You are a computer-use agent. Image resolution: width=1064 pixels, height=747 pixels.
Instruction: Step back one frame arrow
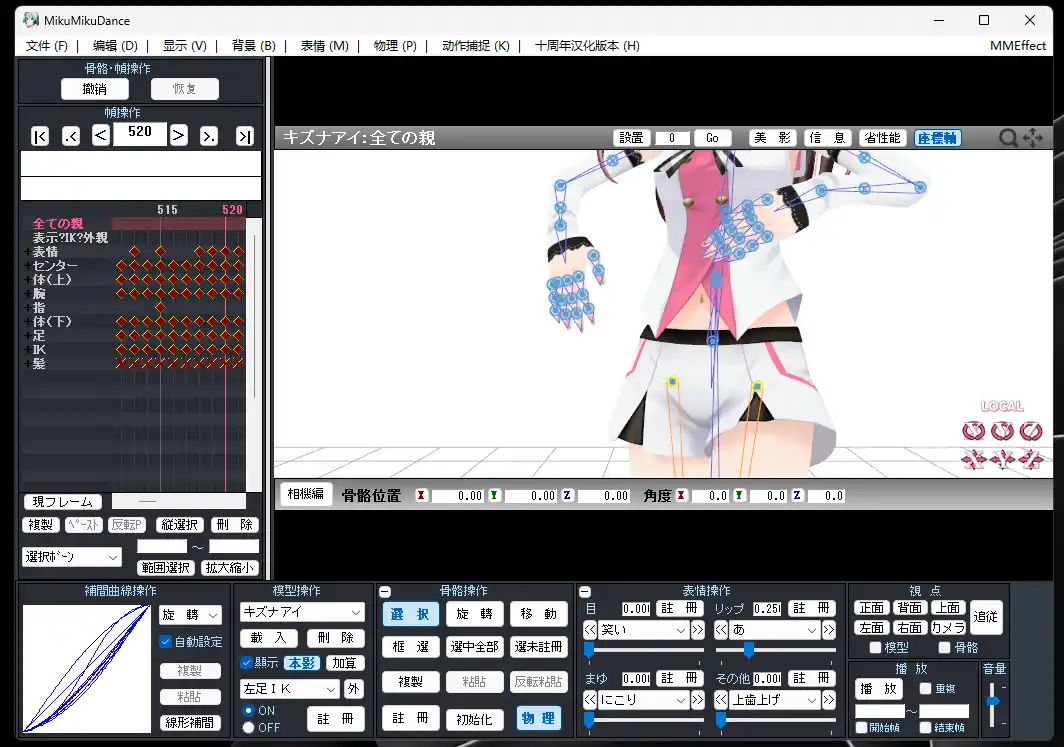point(100,135)
